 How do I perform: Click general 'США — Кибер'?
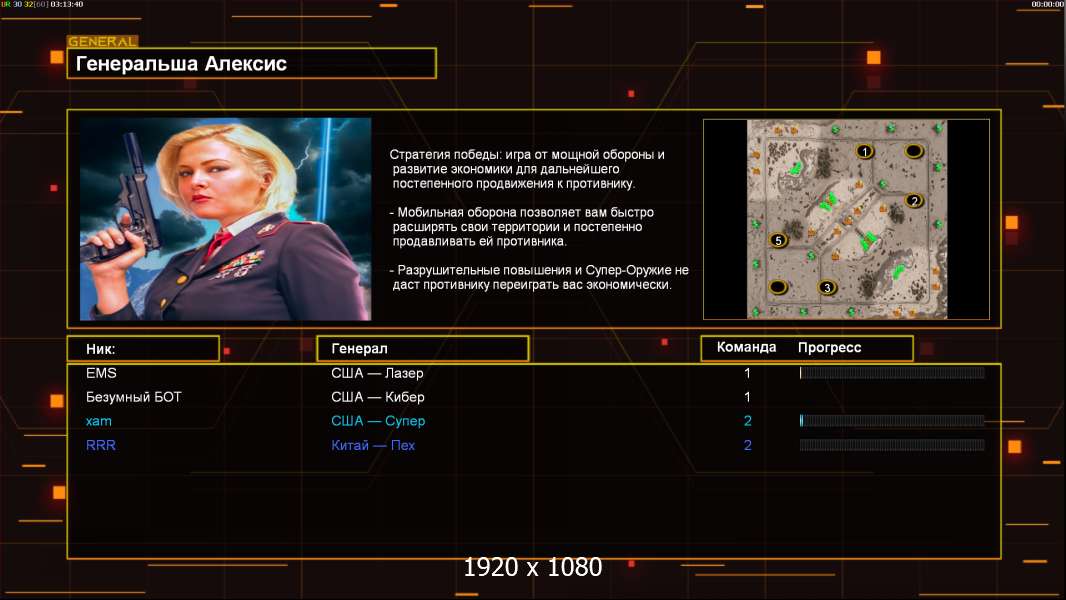[x=378, y=397]
